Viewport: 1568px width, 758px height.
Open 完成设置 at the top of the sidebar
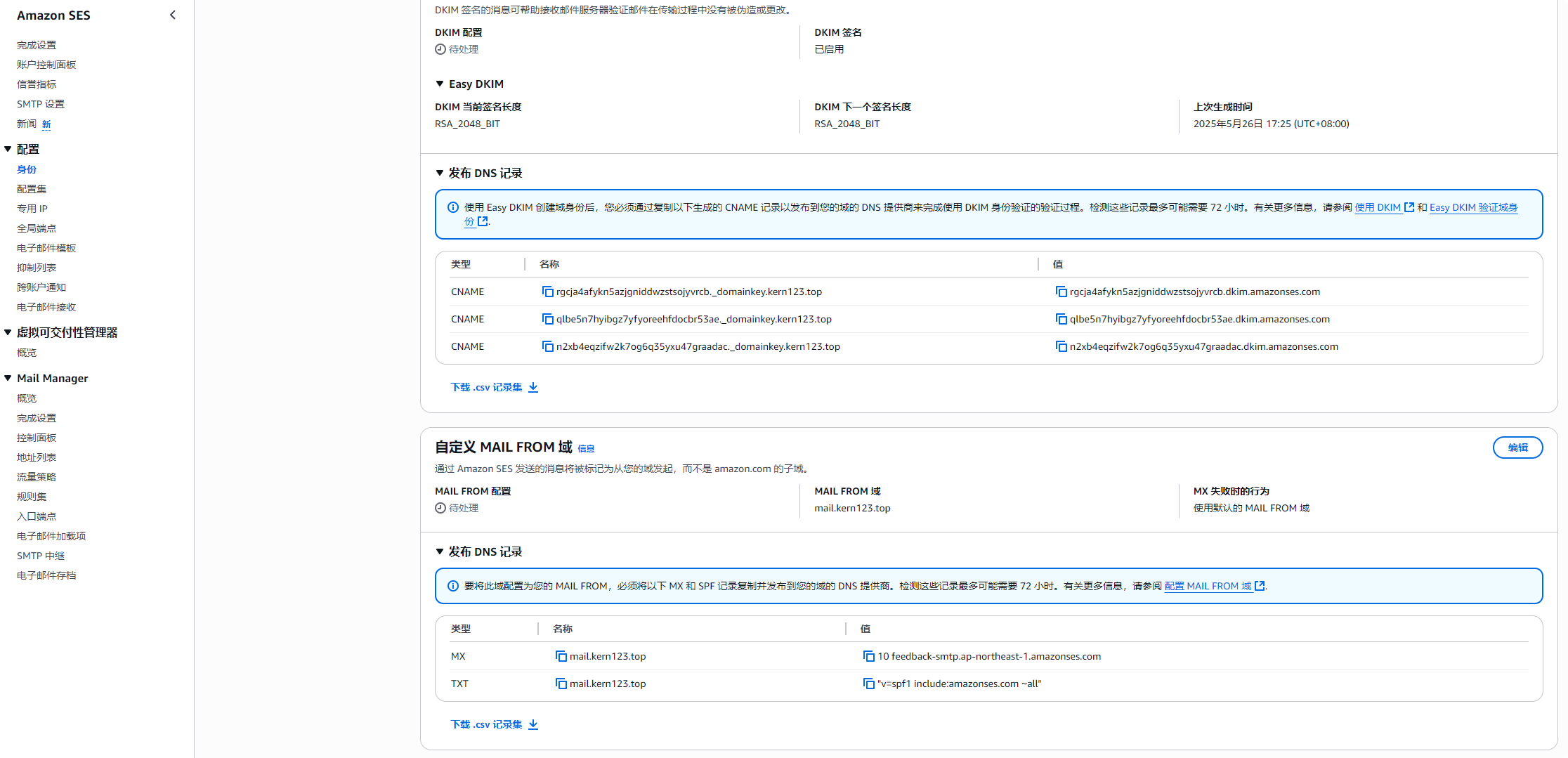(37, 45)
